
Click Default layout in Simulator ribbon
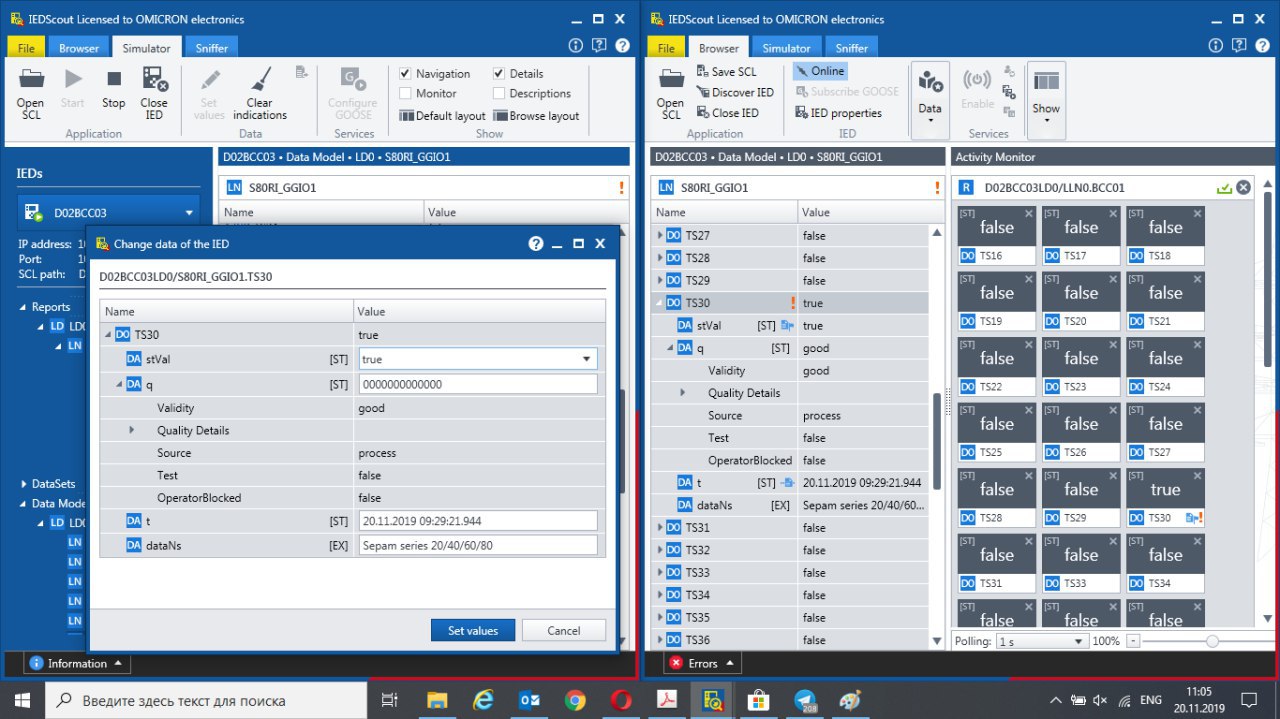[442, 116]
